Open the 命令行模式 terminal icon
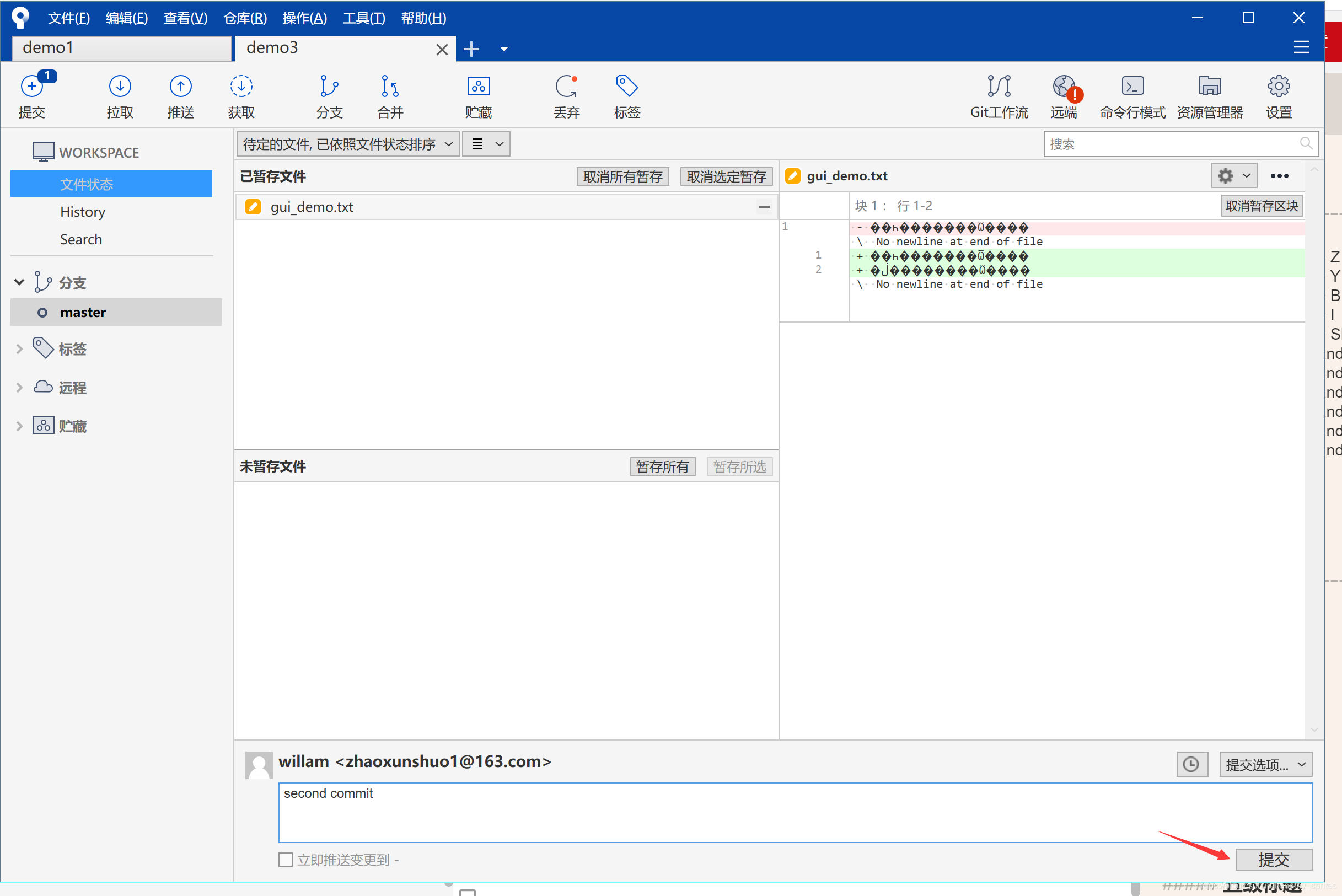Viewport: 1342px width, 896px height. [x=1132, y=87]
